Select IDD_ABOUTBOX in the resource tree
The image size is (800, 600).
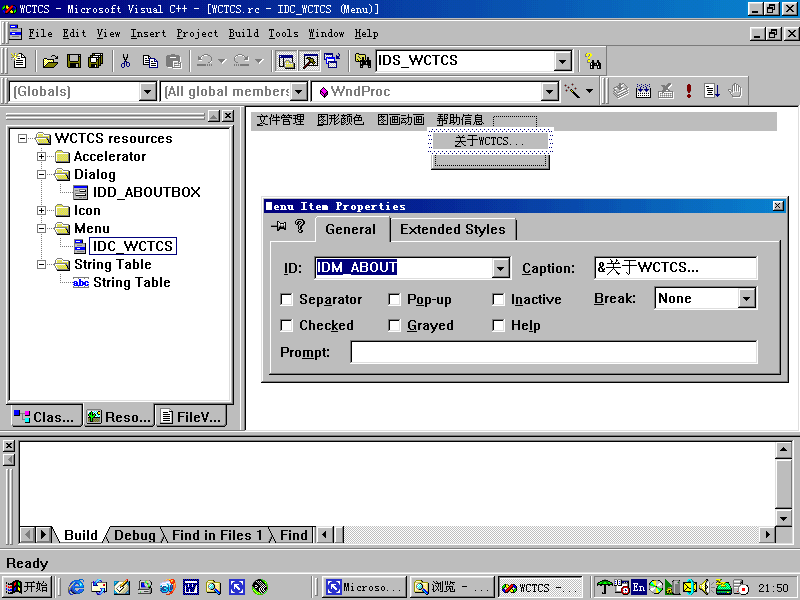(x=146, y=192)
